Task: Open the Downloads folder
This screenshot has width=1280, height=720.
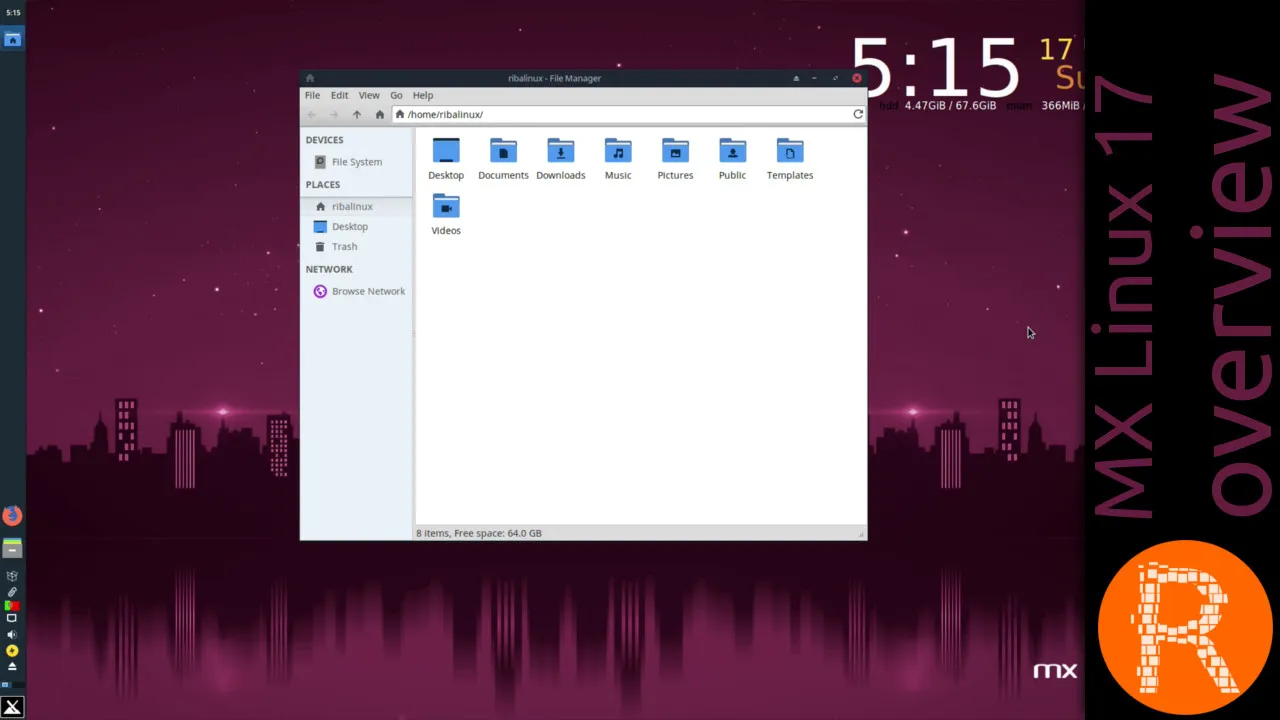Action: point(560,159)
